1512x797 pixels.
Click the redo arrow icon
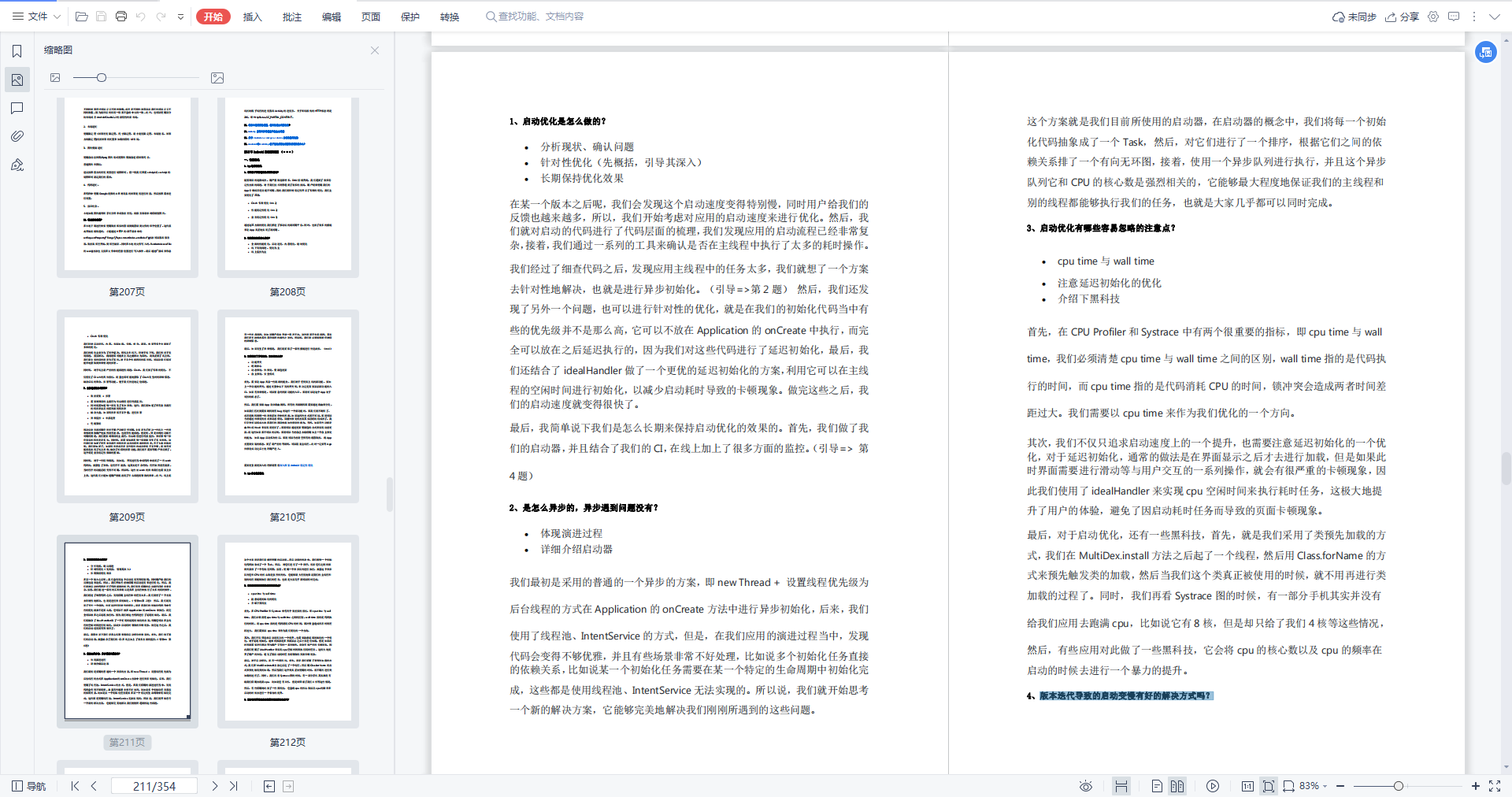(x=161, y=17)
